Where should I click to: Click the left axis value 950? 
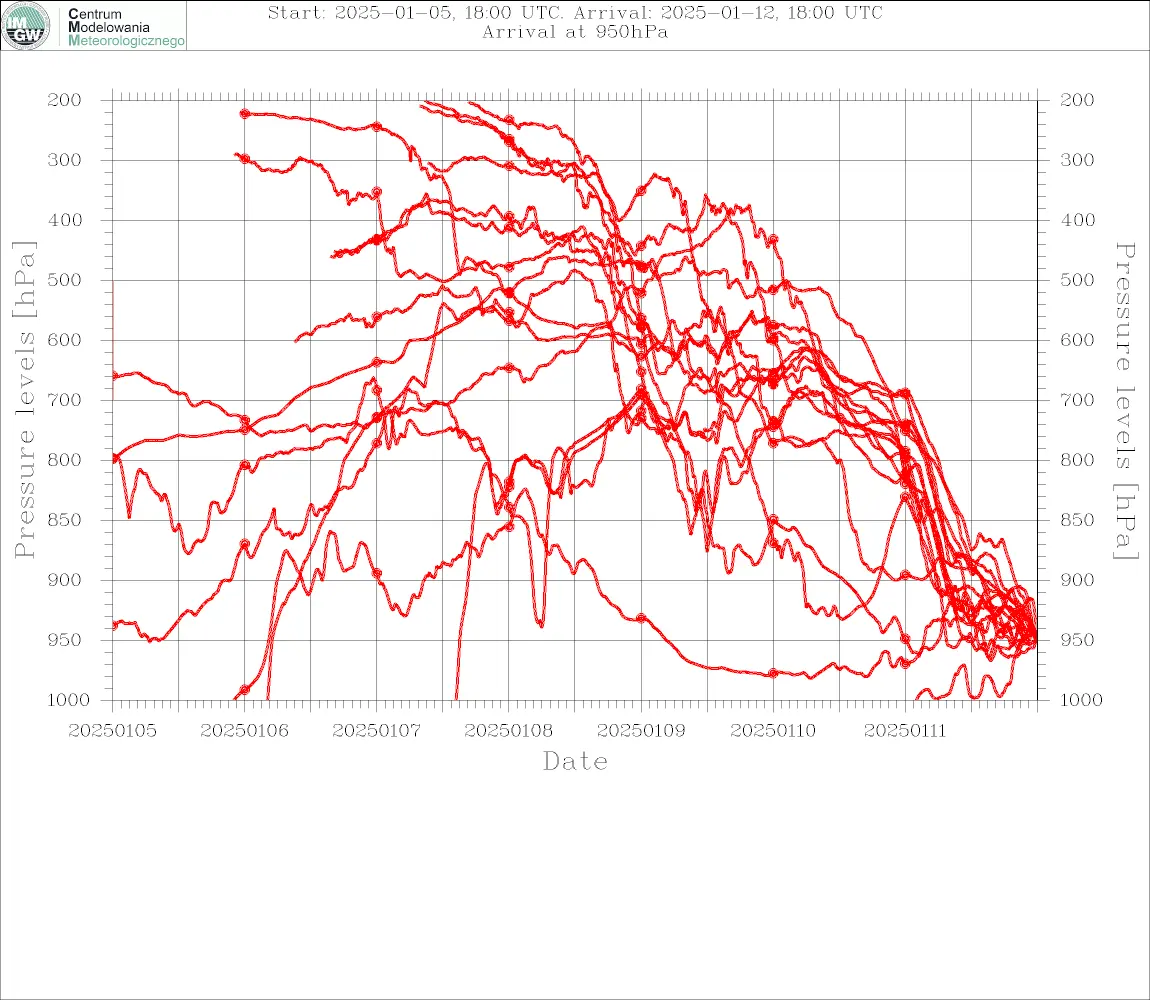(65, 640)
